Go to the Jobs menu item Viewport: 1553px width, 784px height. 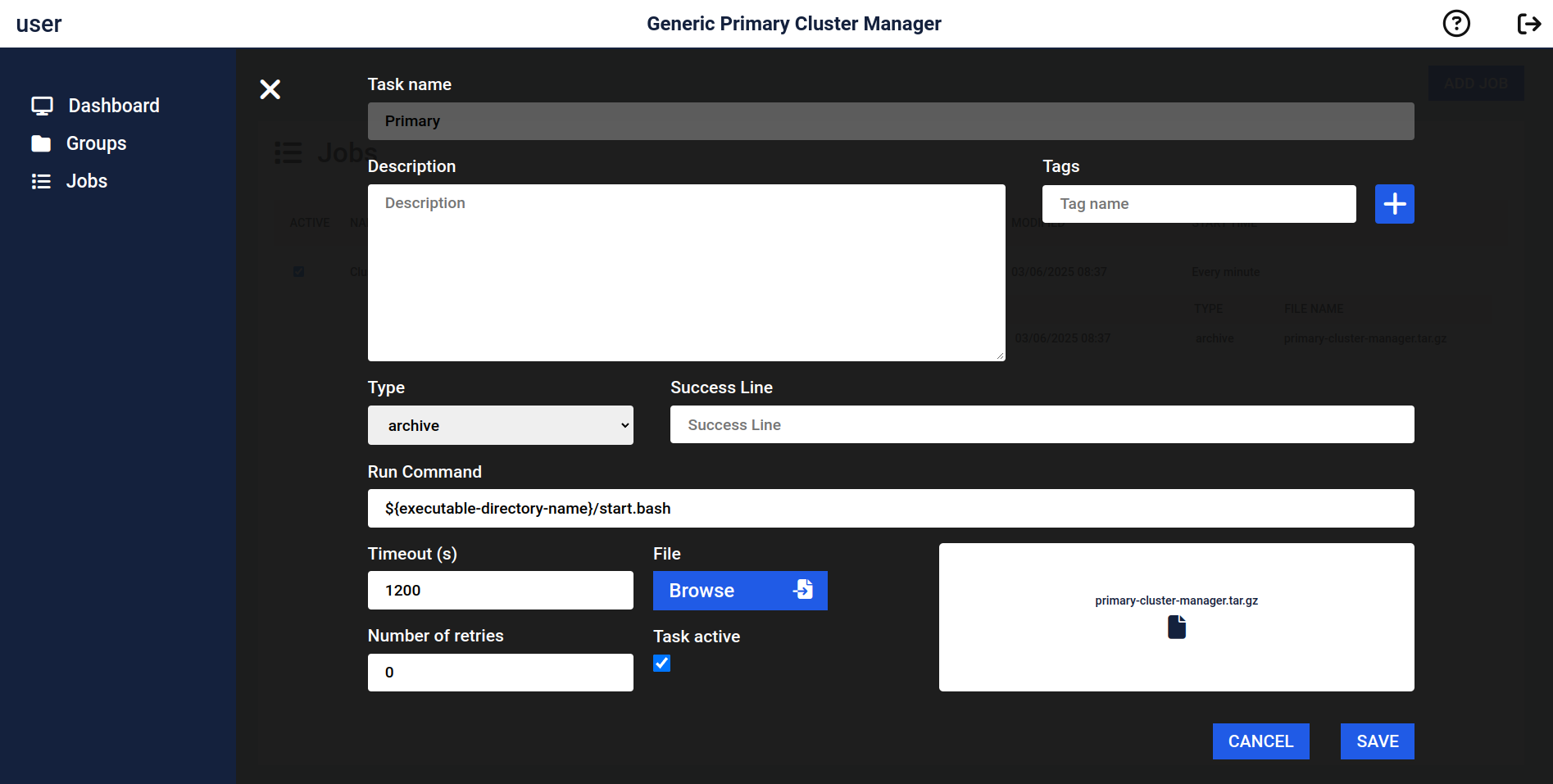[x=86, y=182]
